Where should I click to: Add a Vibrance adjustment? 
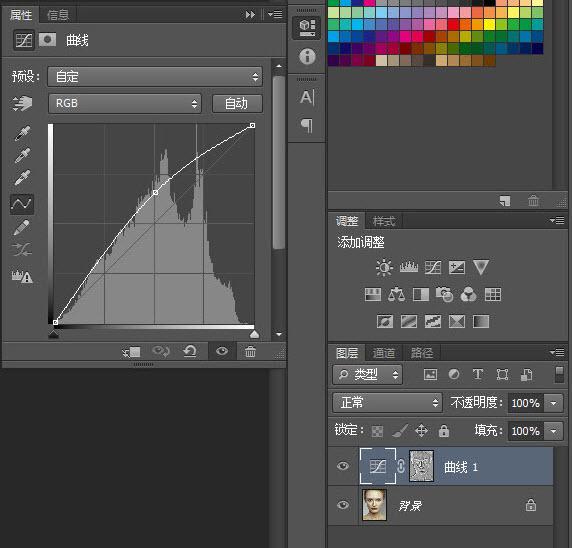pos(481,267)
